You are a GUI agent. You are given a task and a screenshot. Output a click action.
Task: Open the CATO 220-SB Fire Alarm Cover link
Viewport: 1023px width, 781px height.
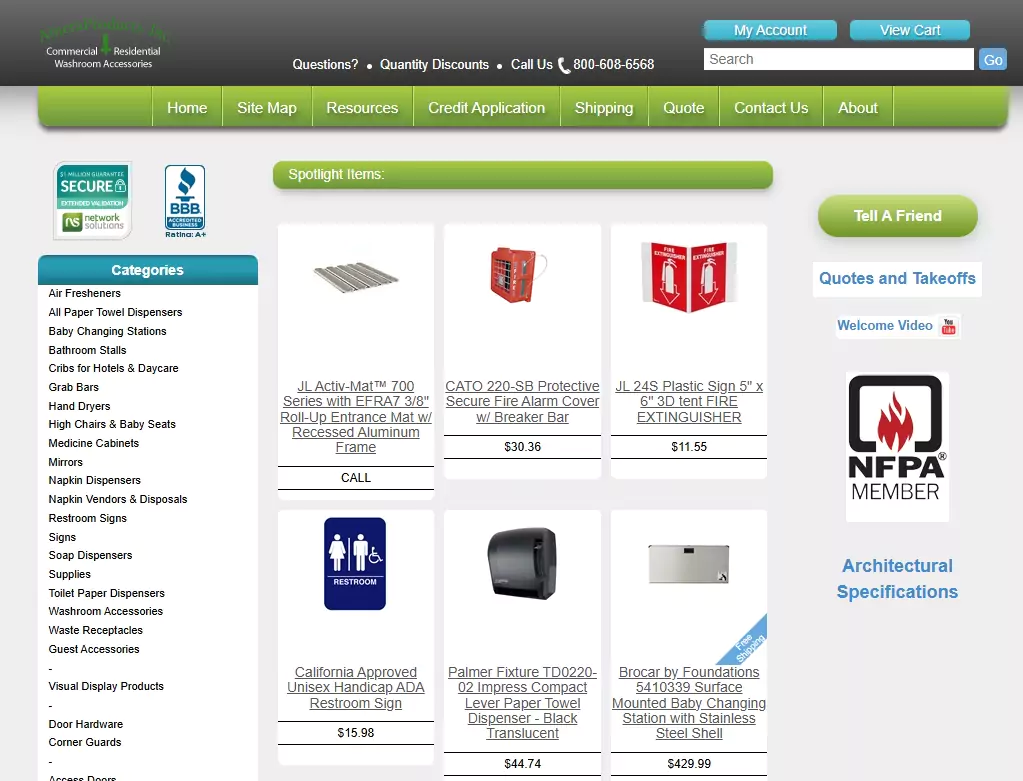pyautogui.click(x=523, y=401)
